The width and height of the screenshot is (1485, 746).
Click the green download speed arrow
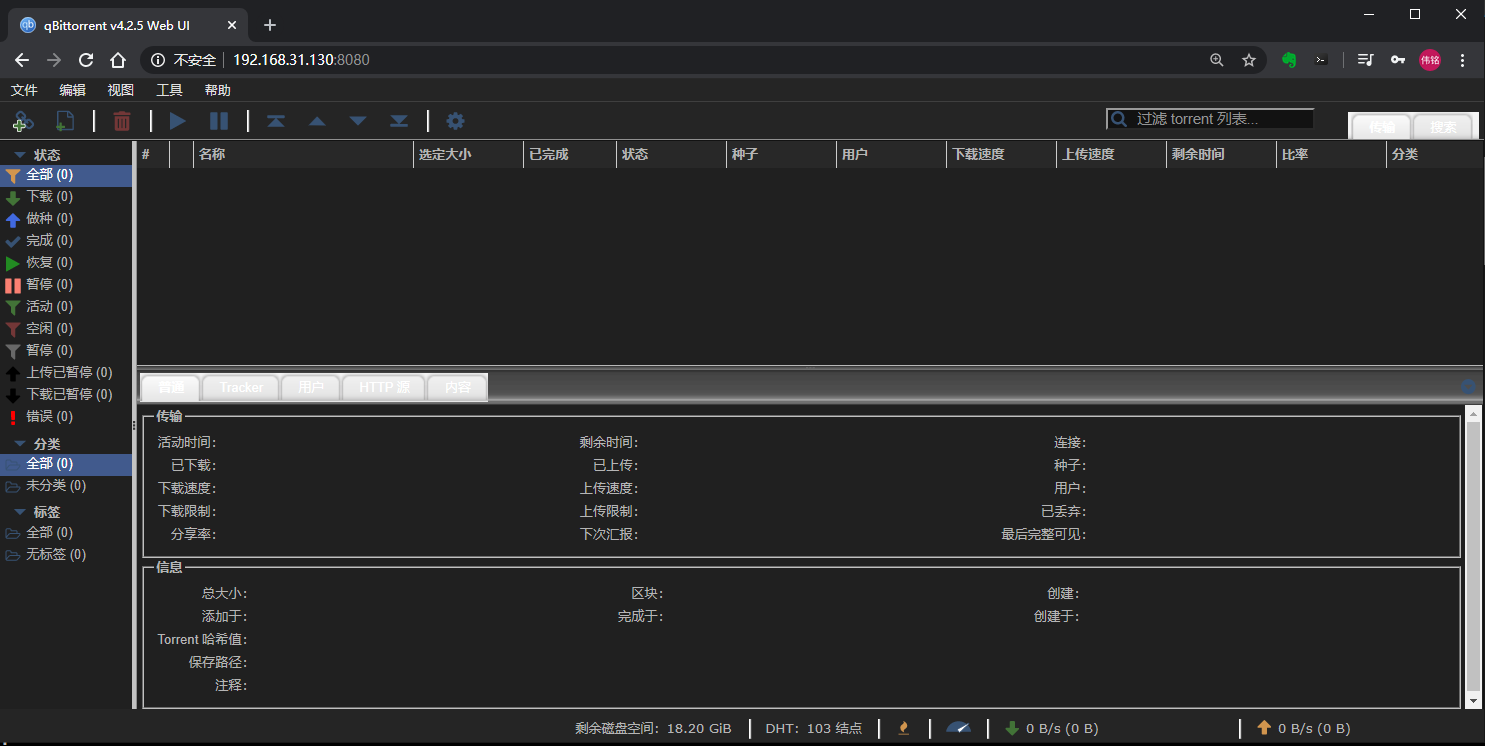[1012, 728]
